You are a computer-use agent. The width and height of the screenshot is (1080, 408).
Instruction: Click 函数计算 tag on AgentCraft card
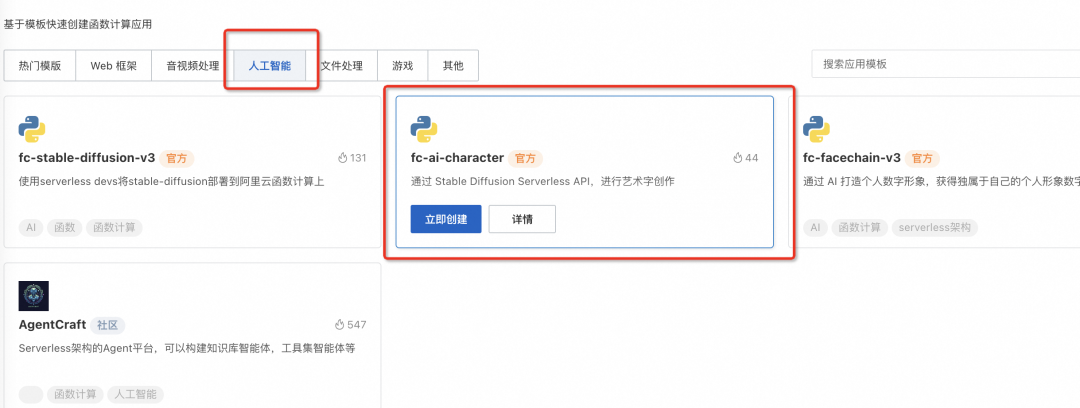pos(75,395)
